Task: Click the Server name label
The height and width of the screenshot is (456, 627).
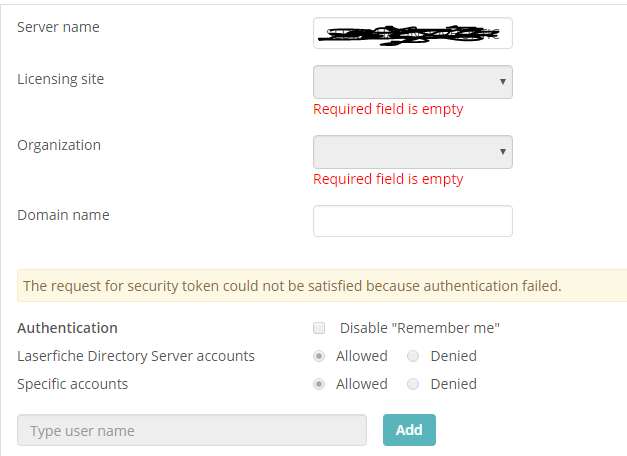Action: tap(58, 26)
